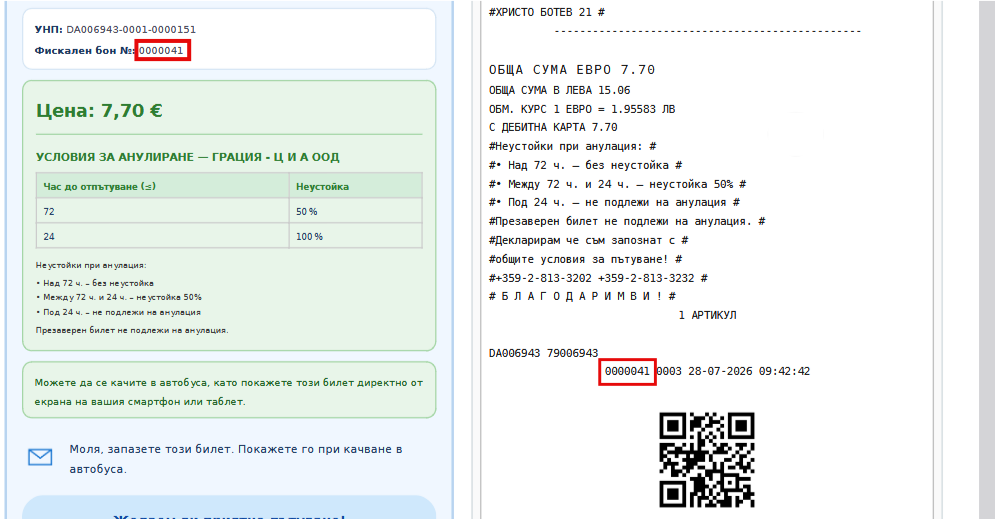Click the receipt line '#• Между 72 ч. и 24 ч. — неустойка 50% #'
Screen dimensions: 995x519
tap(617, 184)
